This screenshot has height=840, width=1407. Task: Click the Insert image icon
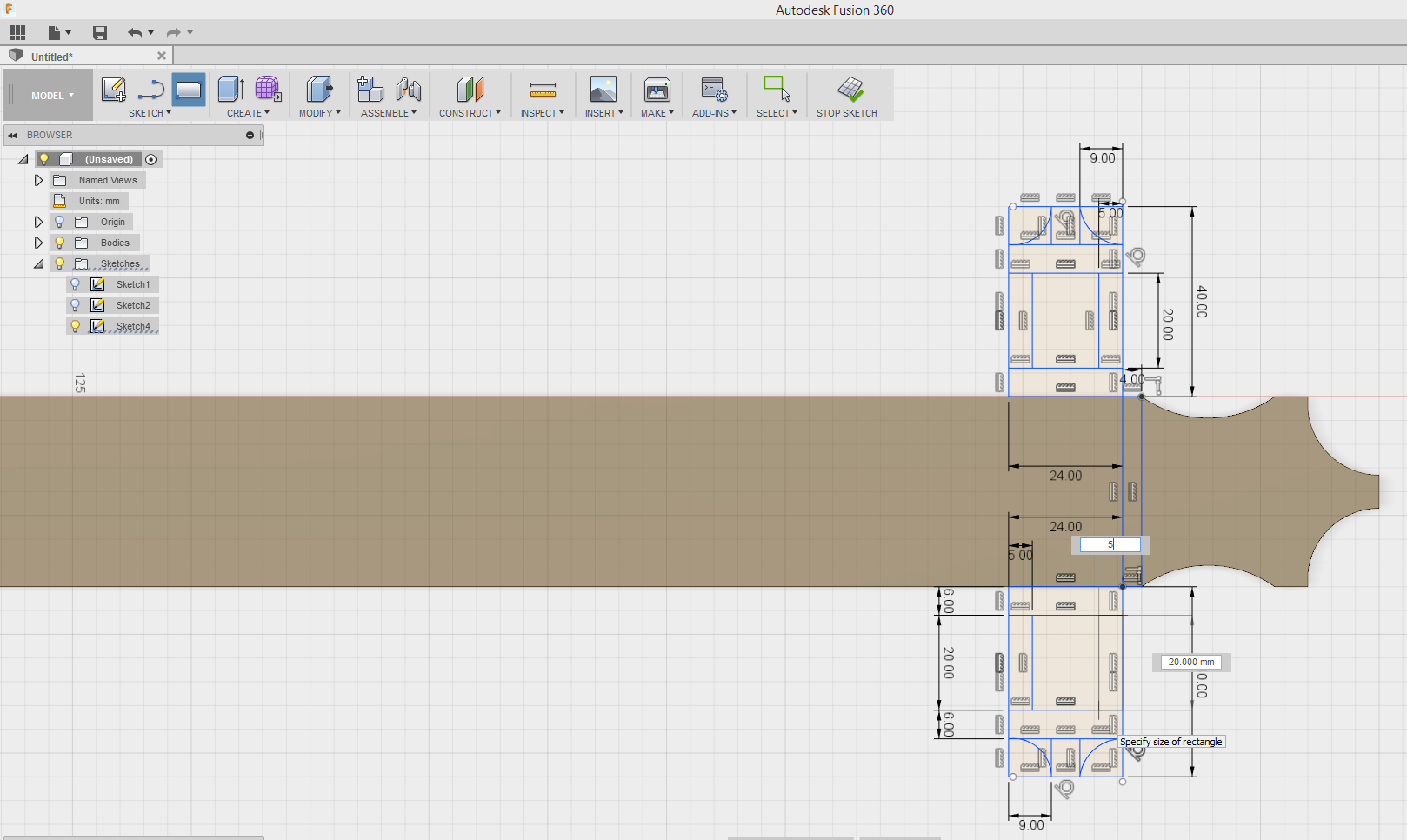603,90
